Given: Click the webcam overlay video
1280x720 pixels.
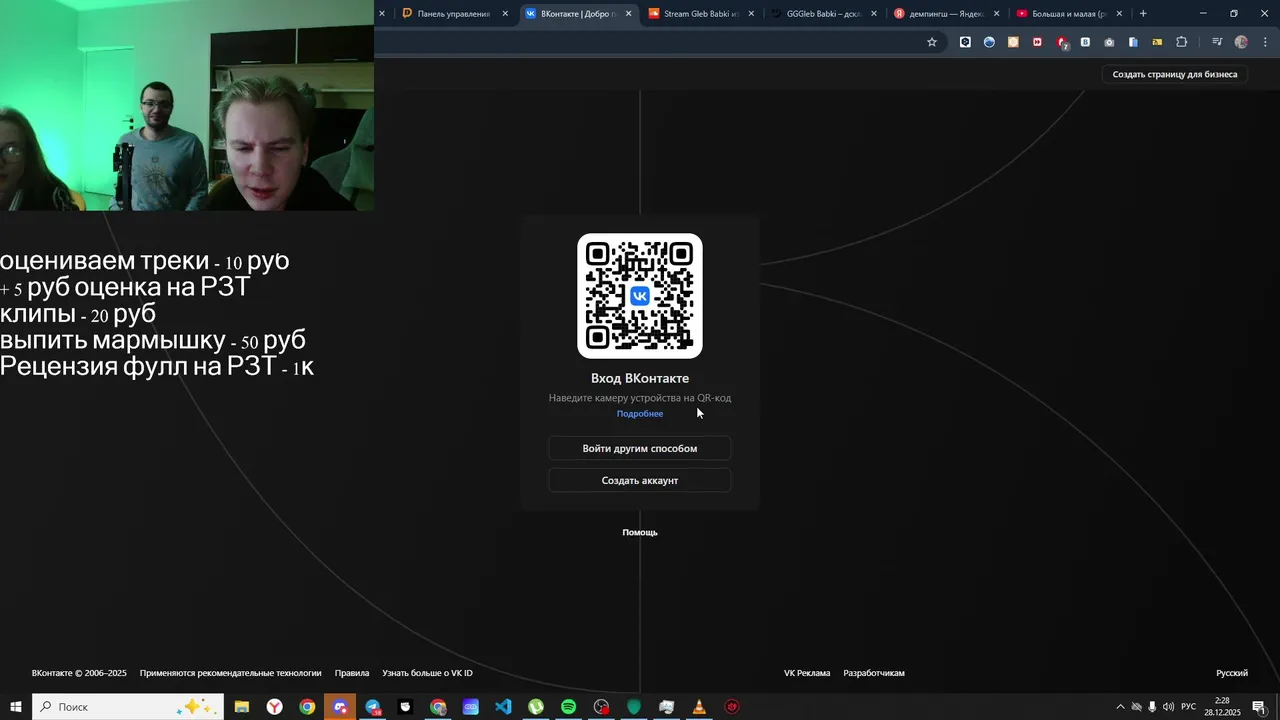Looking at the screenshot, I should pyautogui.click(x=187, y=105).
